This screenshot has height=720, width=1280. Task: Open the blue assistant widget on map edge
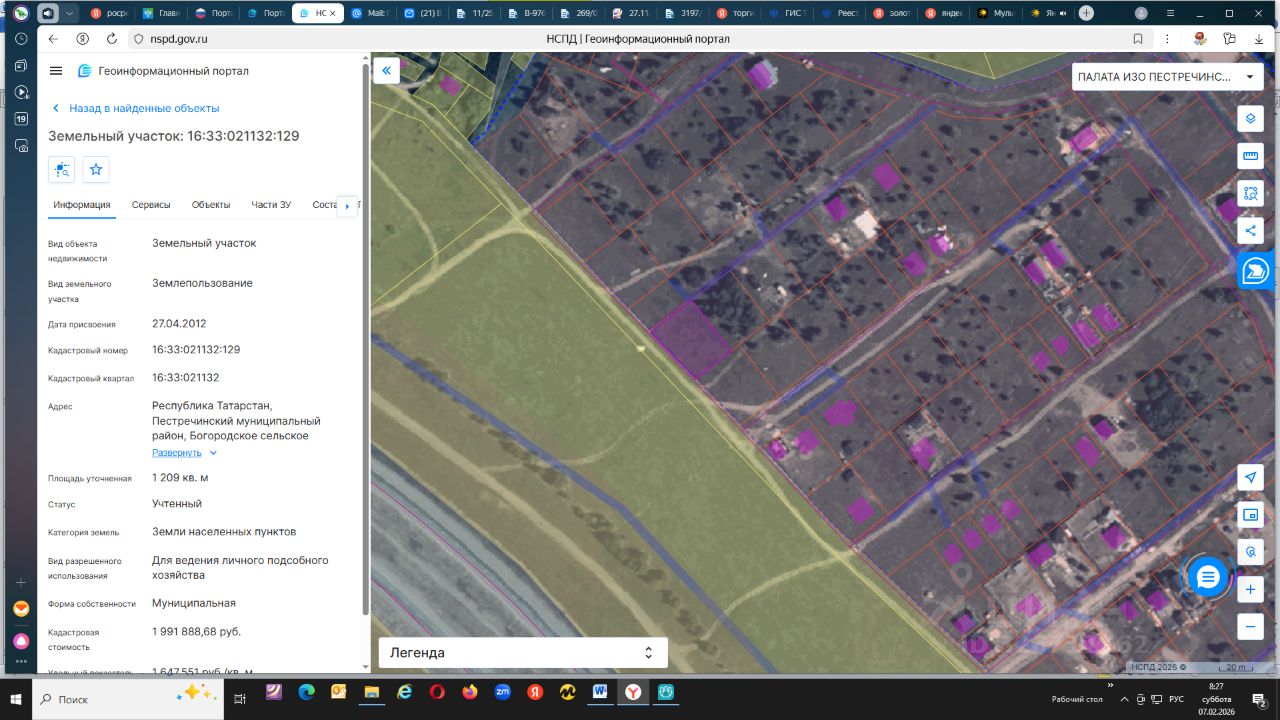click(1256, 271)
